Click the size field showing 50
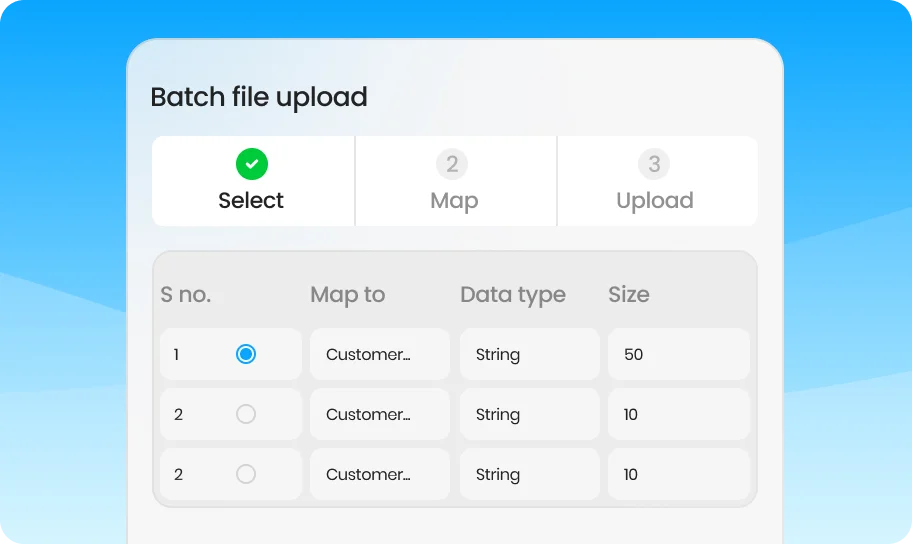912x544 pixels. click(x=679, y=354)
